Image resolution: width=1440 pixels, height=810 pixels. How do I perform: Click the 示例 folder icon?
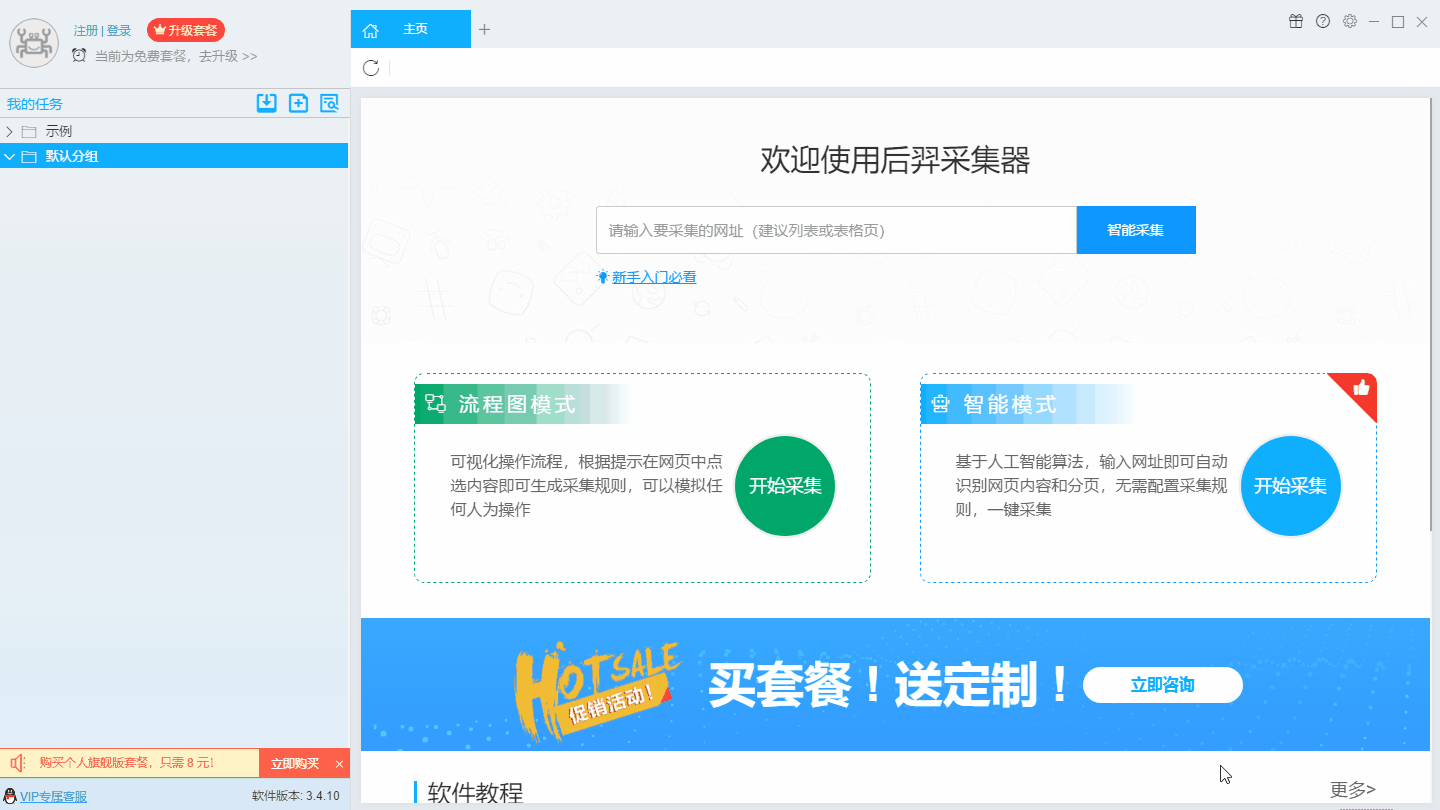29,131
